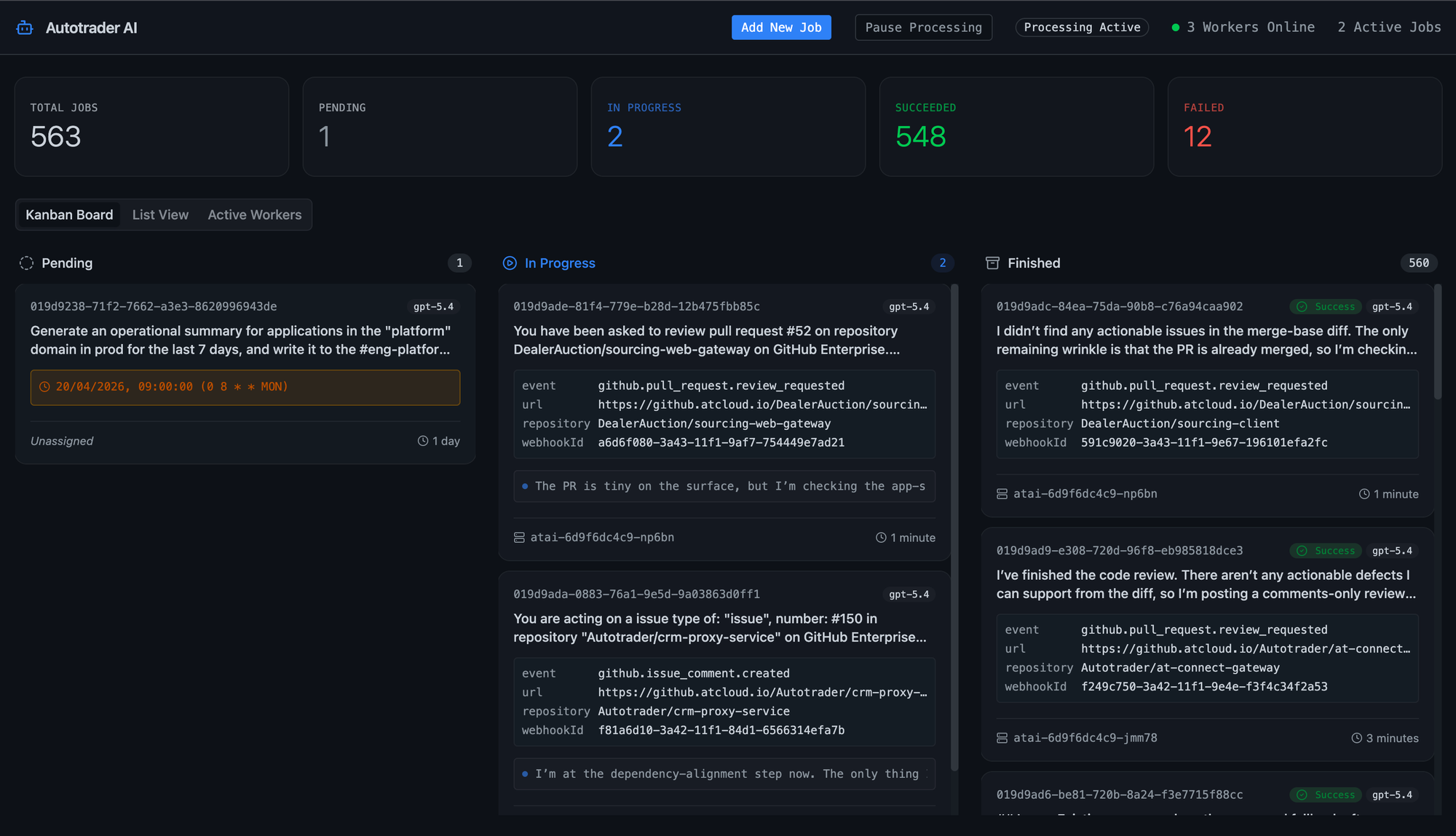This screenshot has width=1456, height=836.
Task: Click server icon next to atai-6d9f6dc4c9-jmm78
Action: click(1002, 738)
